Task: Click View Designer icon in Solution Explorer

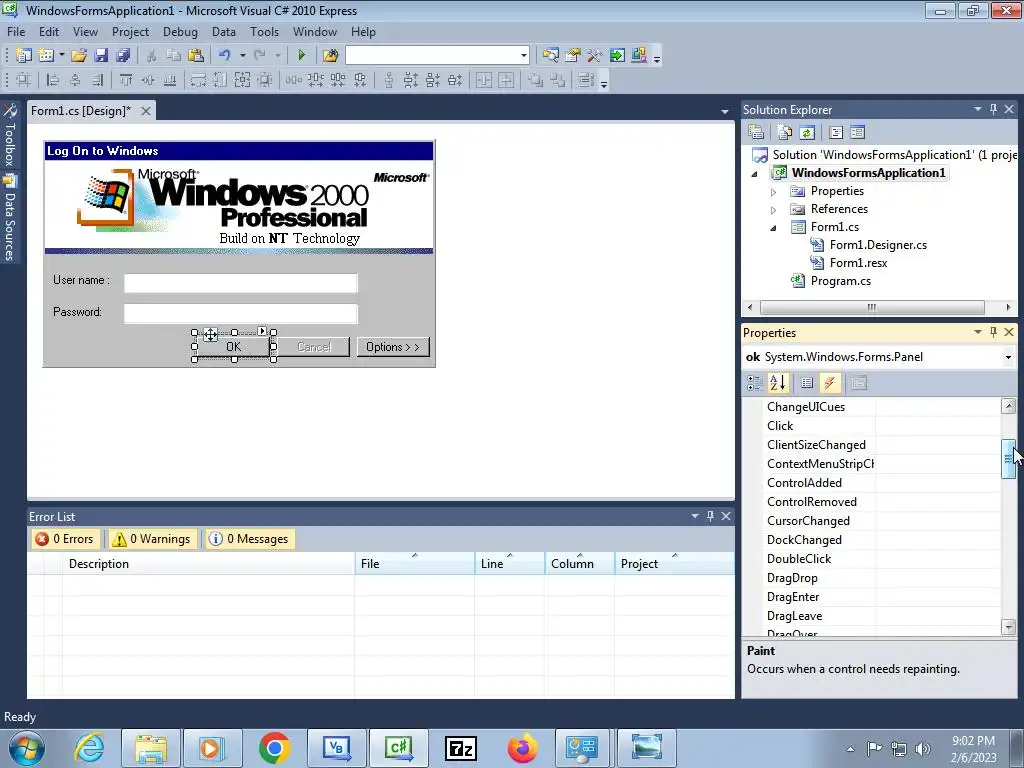Action: [857, 133]
